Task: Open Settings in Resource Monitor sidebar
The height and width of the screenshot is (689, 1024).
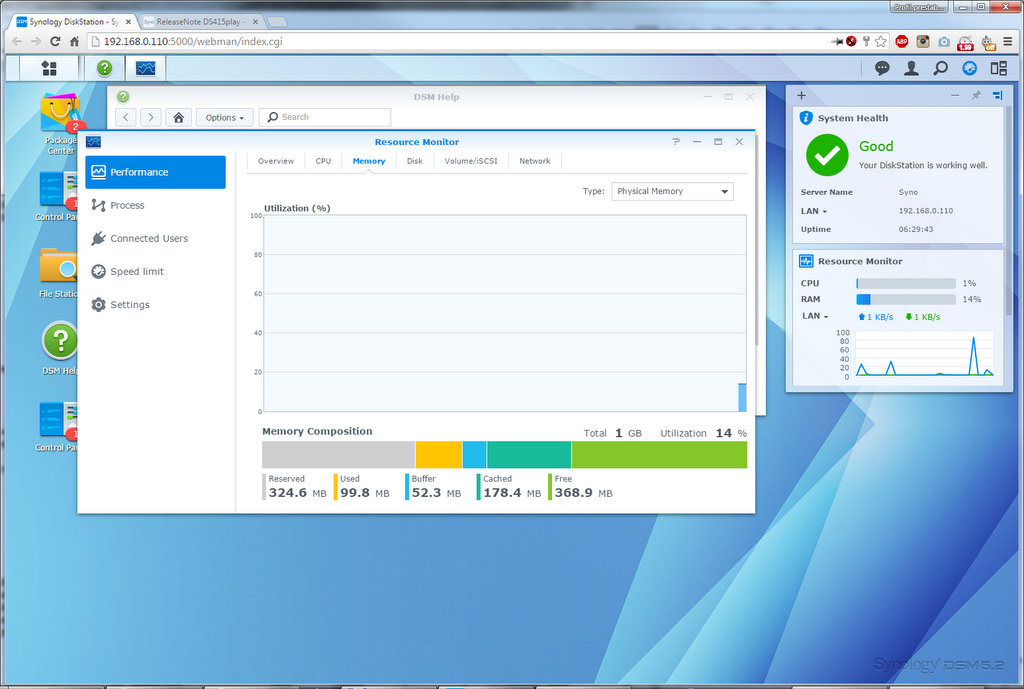Action: [x=155, y=305]
